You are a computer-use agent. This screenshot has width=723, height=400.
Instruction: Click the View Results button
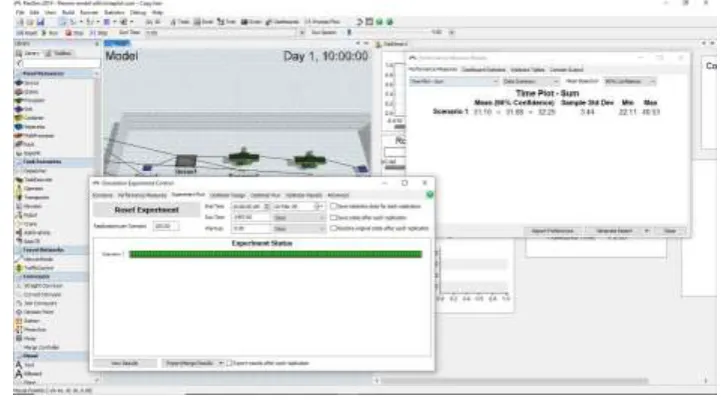125,363
